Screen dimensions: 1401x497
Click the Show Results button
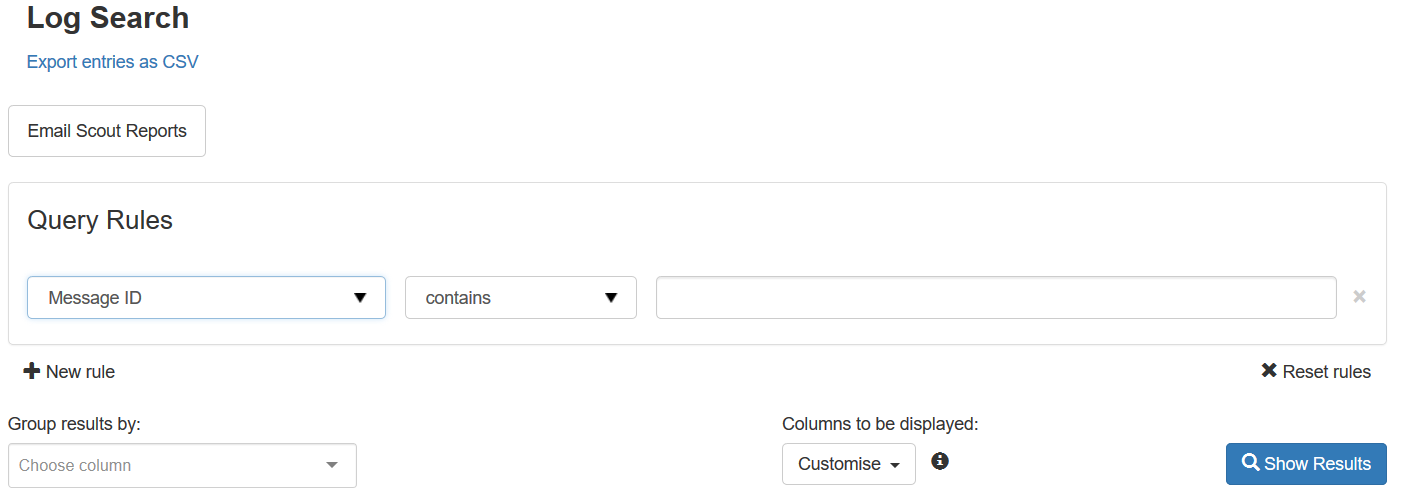[x=1306, y=464]
